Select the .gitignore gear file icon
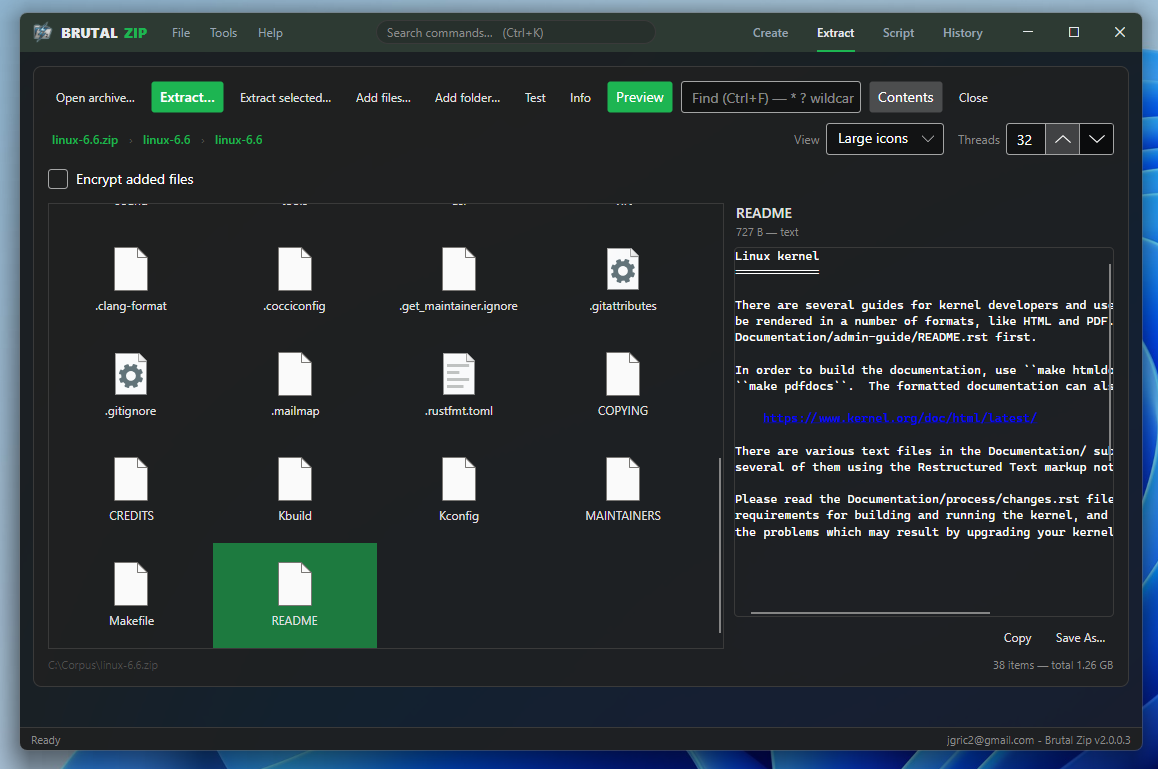The width and height of the screenshot is (1158, 769). point(131,374)
